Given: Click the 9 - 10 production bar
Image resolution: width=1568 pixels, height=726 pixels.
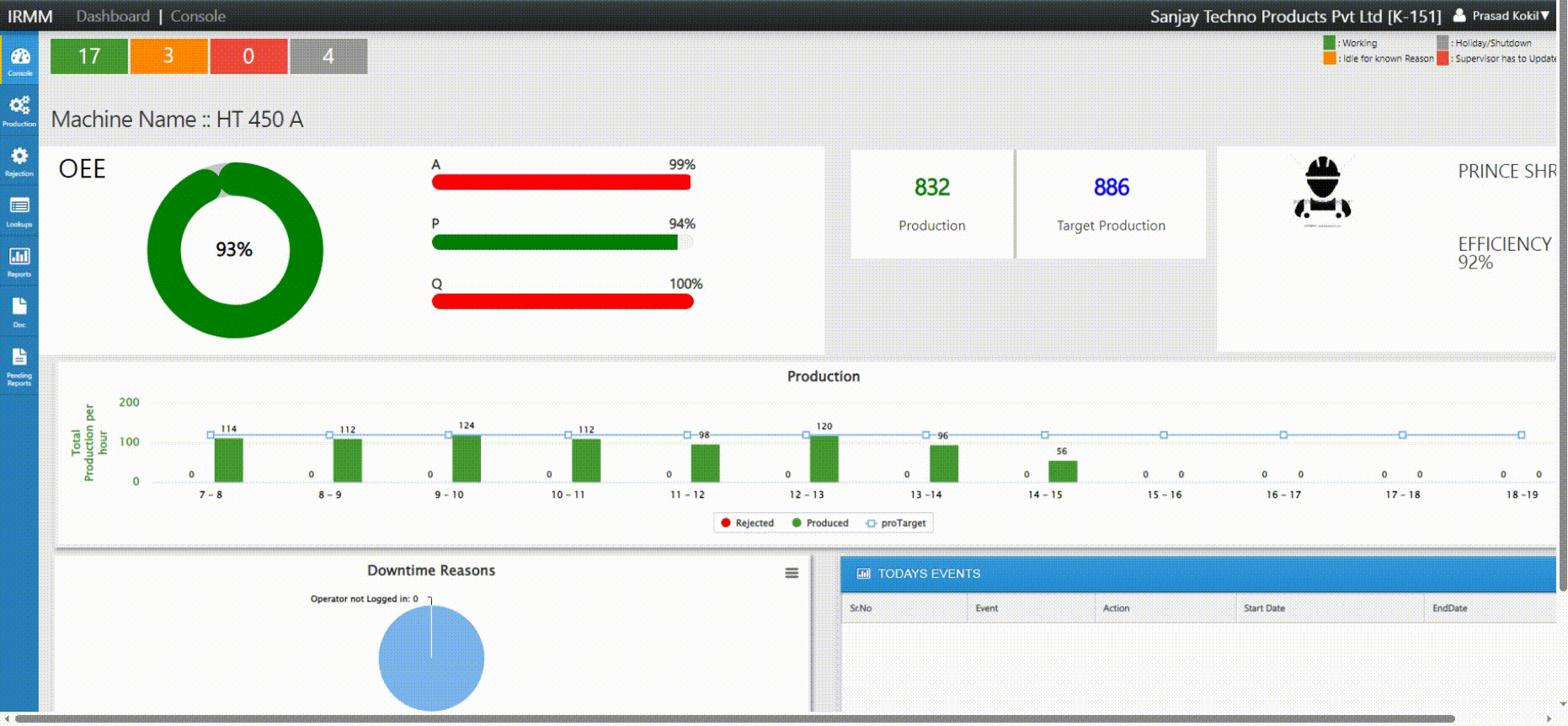Looking at the screenshot, I should 467,459.
